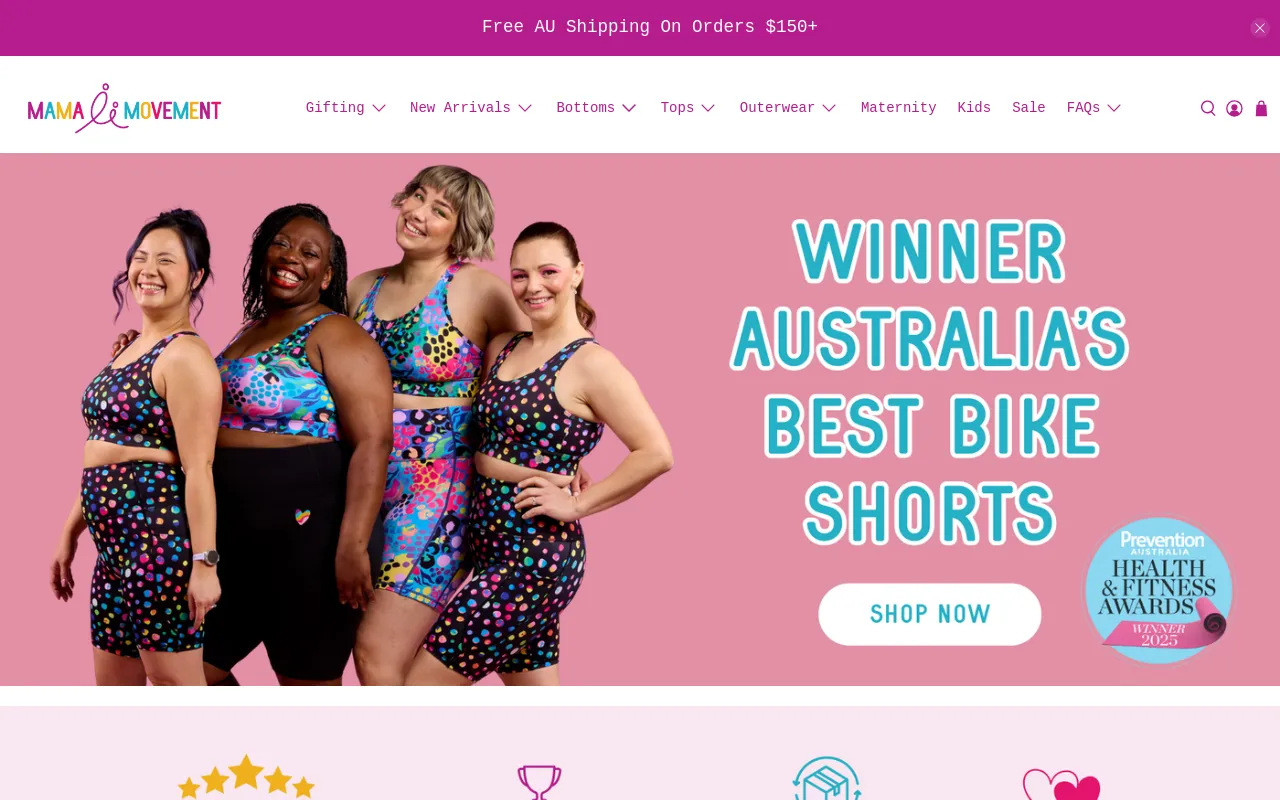Open the Kids menu item
This screenshot has width=1280, height=800.
pyautogui.click(x=974, y=108)
